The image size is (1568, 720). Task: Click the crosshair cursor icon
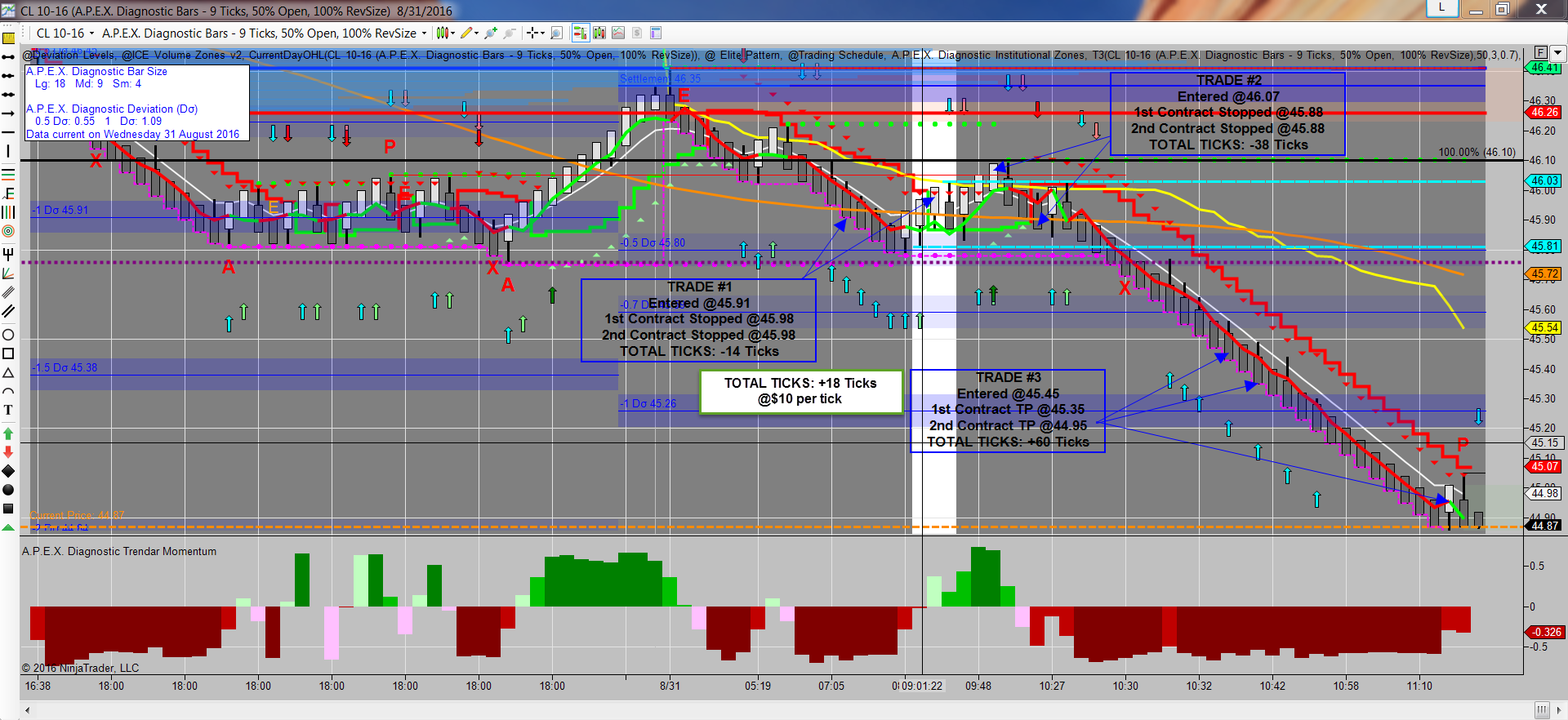click(x=532, y=33)
